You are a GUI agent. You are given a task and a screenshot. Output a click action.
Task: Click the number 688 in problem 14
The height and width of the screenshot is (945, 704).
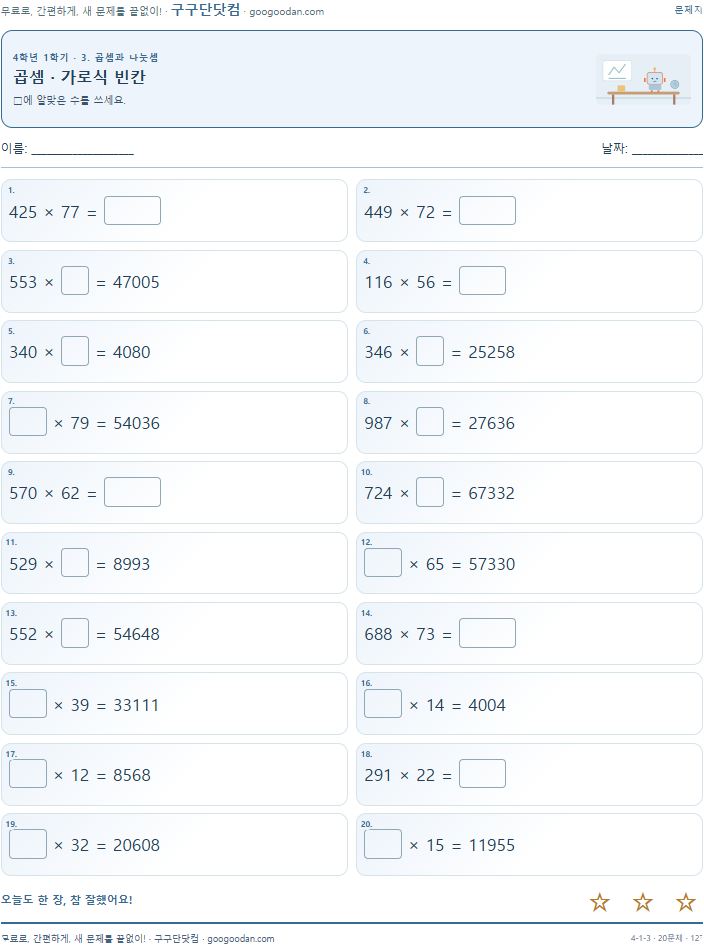point(379,634)
